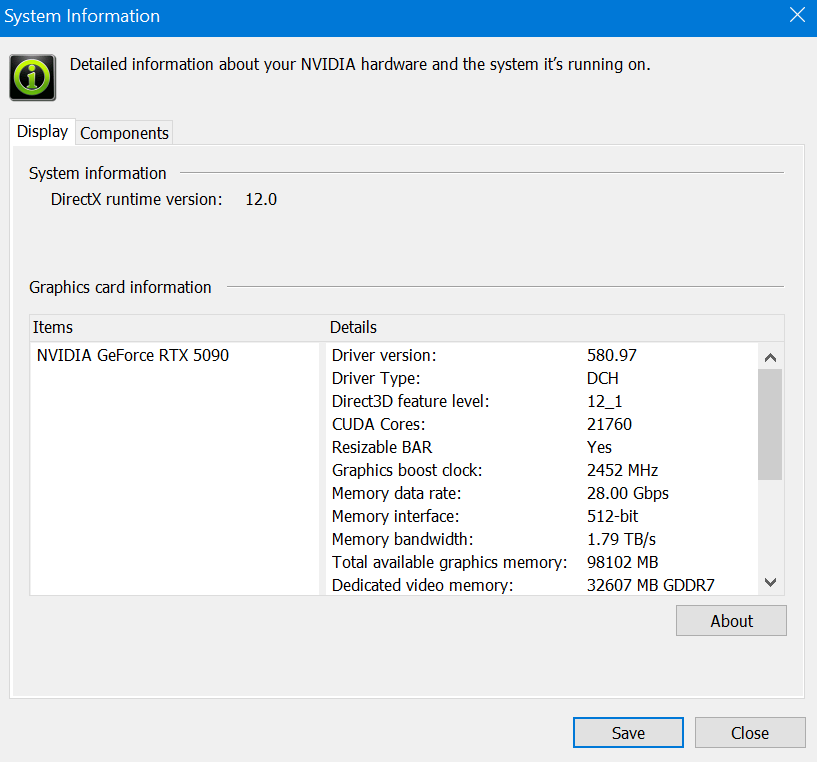Click the 28.00 Gbps value
Image resolution: width=817 pixels, height=762 pixels.
pyautogui.click(x=628, y=493)
